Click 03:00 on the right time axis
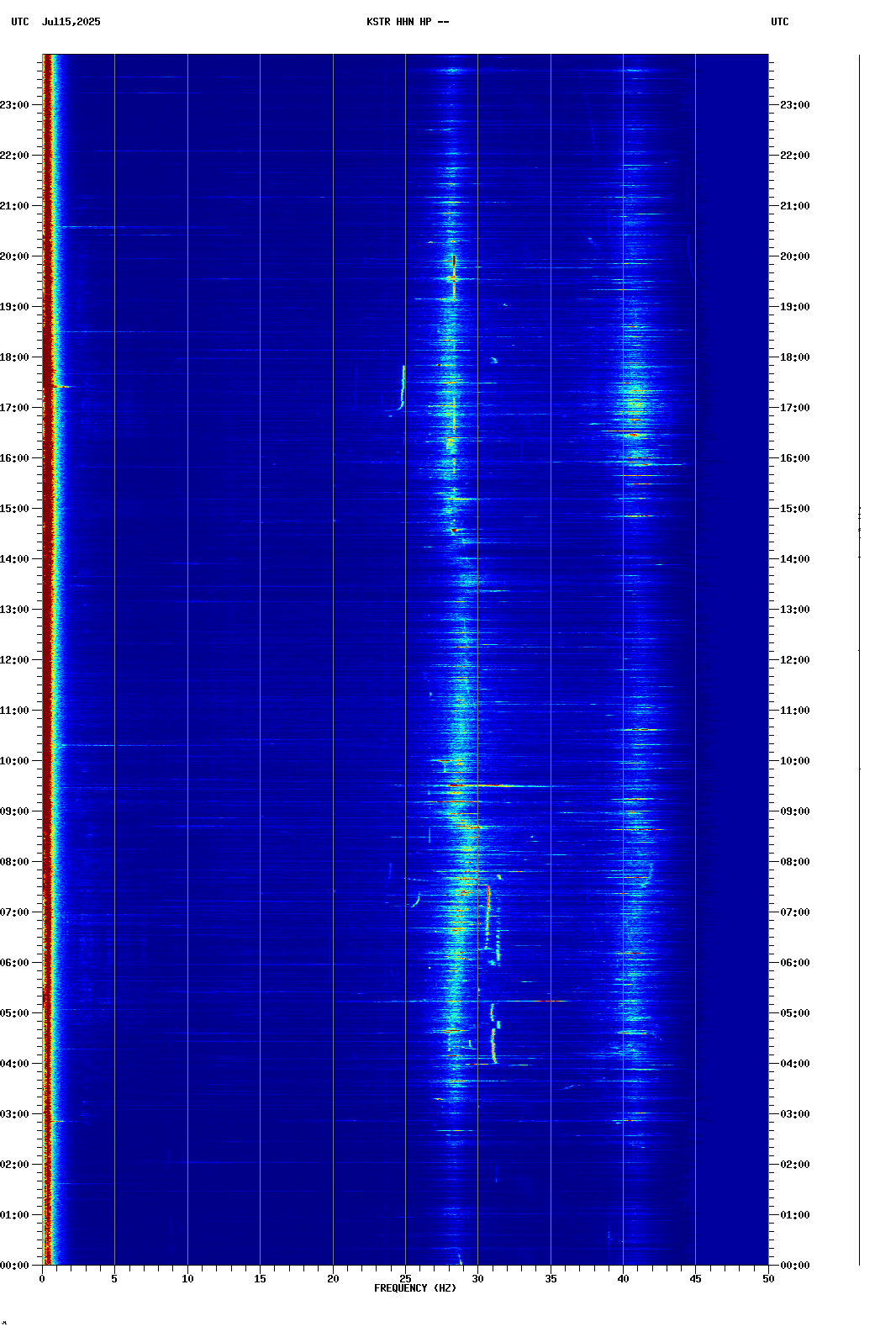The height and width of the screenshot is (1332, 896). pos(795,1114)
